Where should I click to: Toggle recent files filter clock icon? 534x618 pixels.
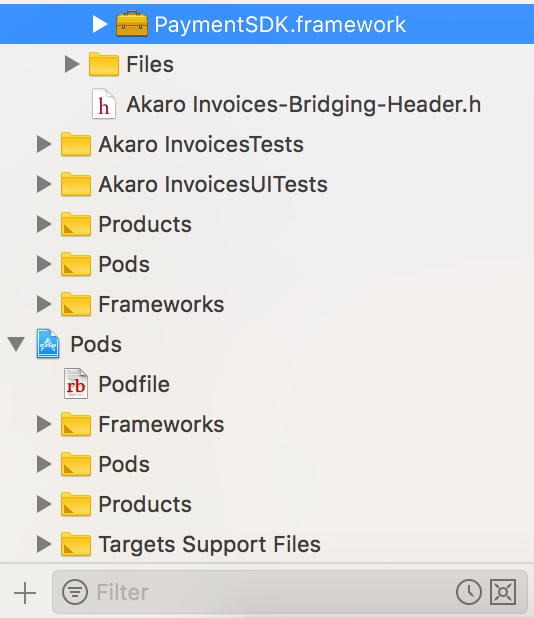coord(469,592)
